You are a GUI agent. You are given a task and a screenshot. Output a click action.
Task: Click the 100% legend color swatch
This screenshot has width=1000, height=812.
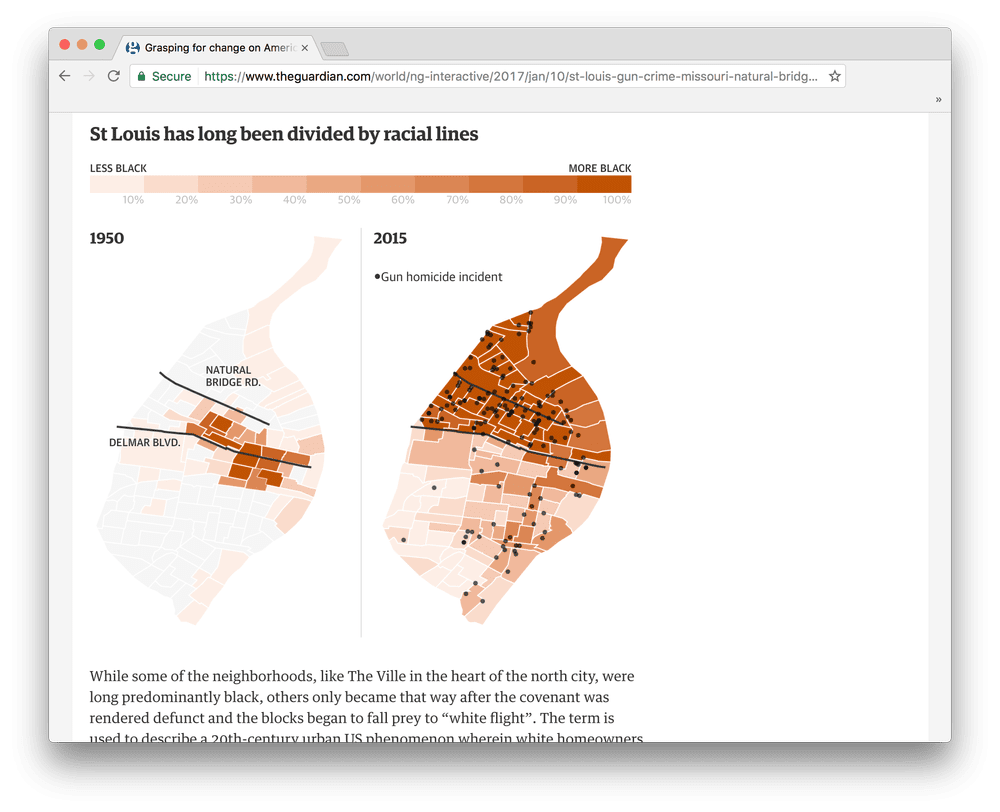point(604,184)
